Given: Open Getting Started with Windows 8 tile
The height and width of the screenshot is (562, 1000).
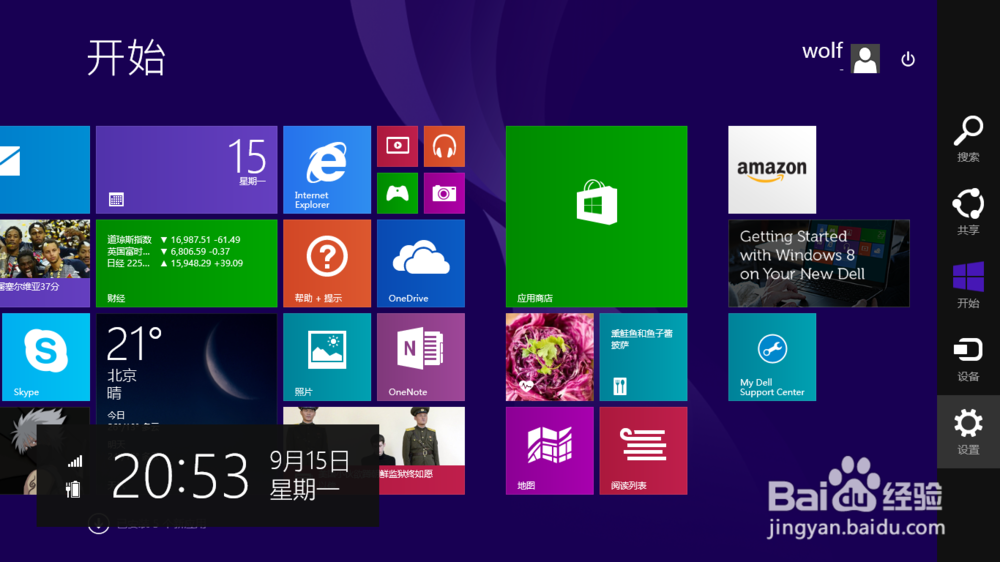Looking at the screenshot, I should click(x=819, y=263).
